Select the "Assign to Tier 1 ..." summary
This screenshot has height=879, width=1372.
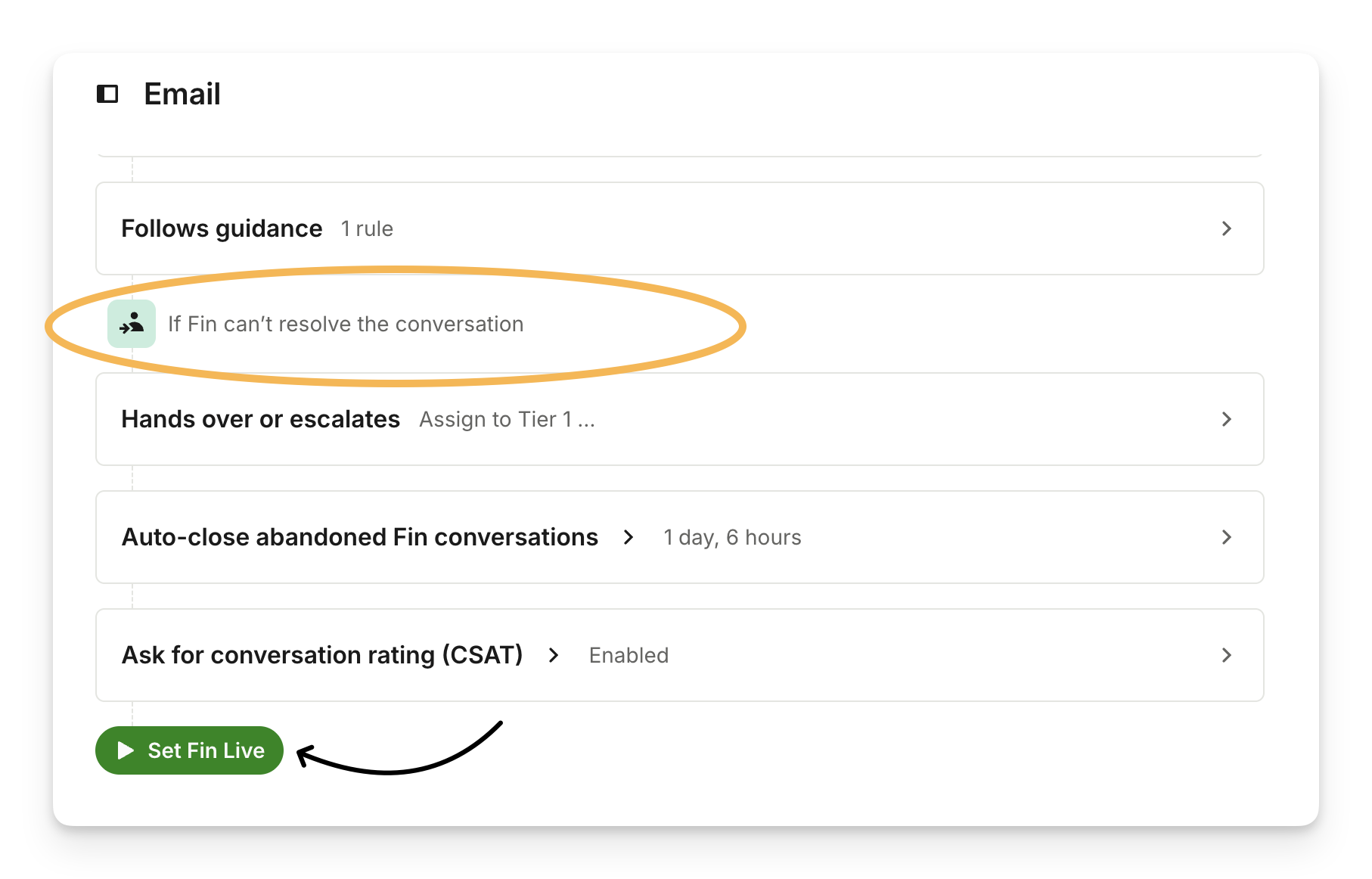(507, 419)
